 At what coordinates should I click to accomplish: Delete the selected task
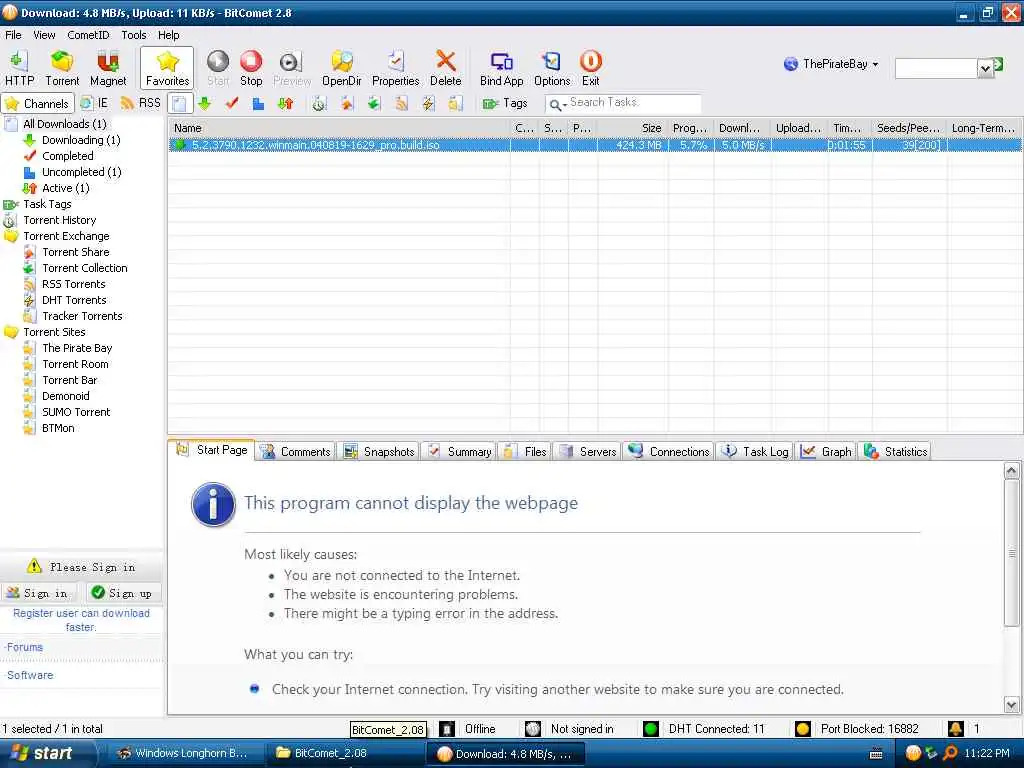445,68
